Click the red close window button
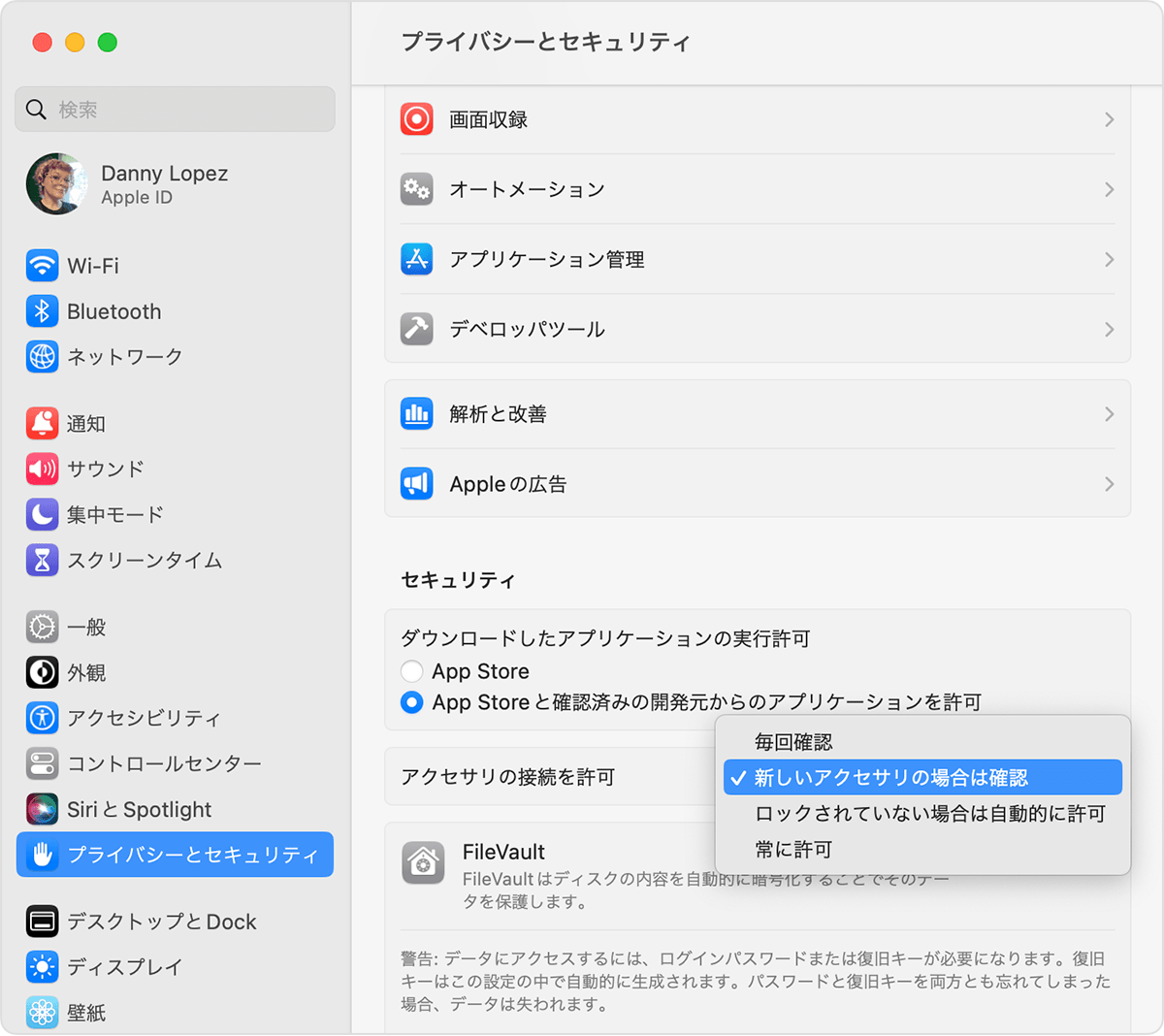 click(x=42, y=42)
